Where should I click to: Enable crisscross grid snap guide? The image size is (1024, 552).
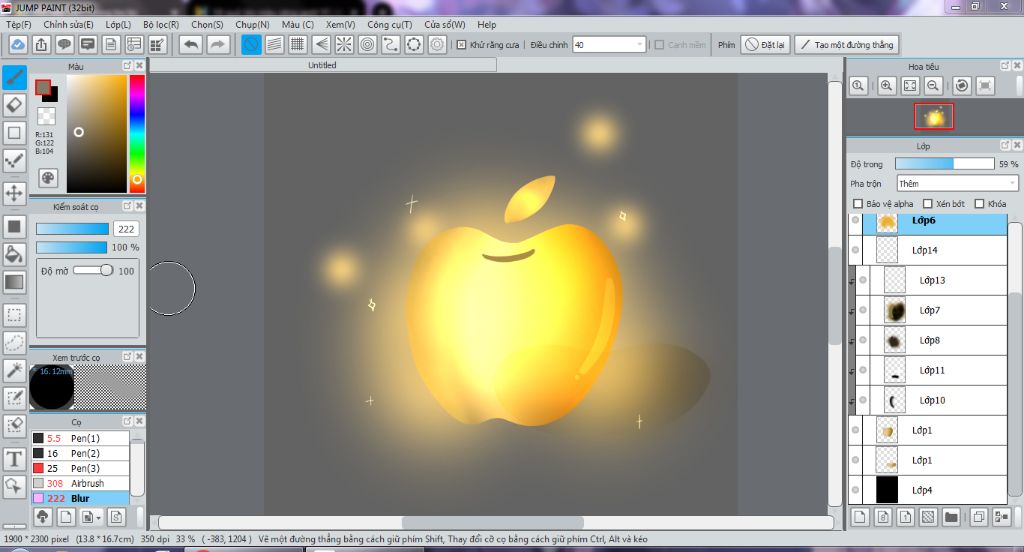pos(297,44)
